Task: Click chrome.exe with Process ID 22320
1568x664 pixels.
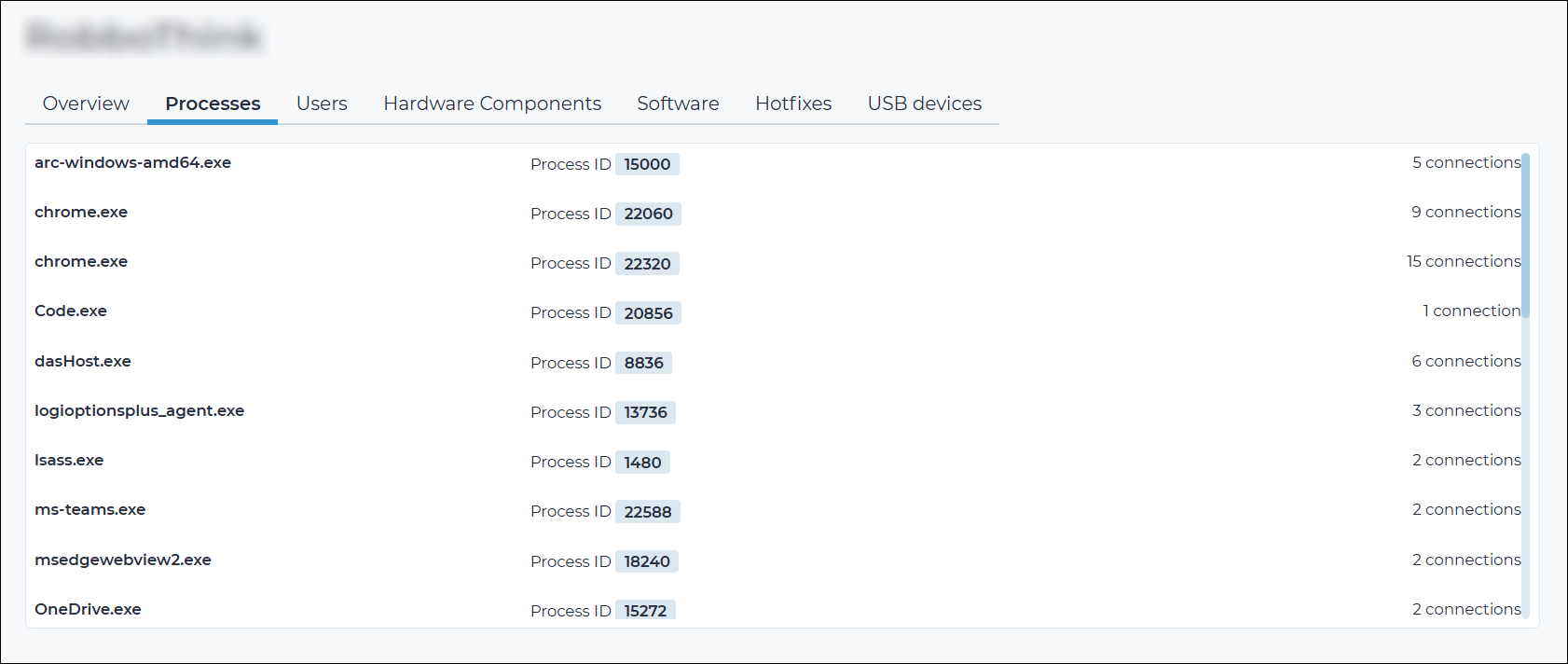Action: tap(81, 261)
